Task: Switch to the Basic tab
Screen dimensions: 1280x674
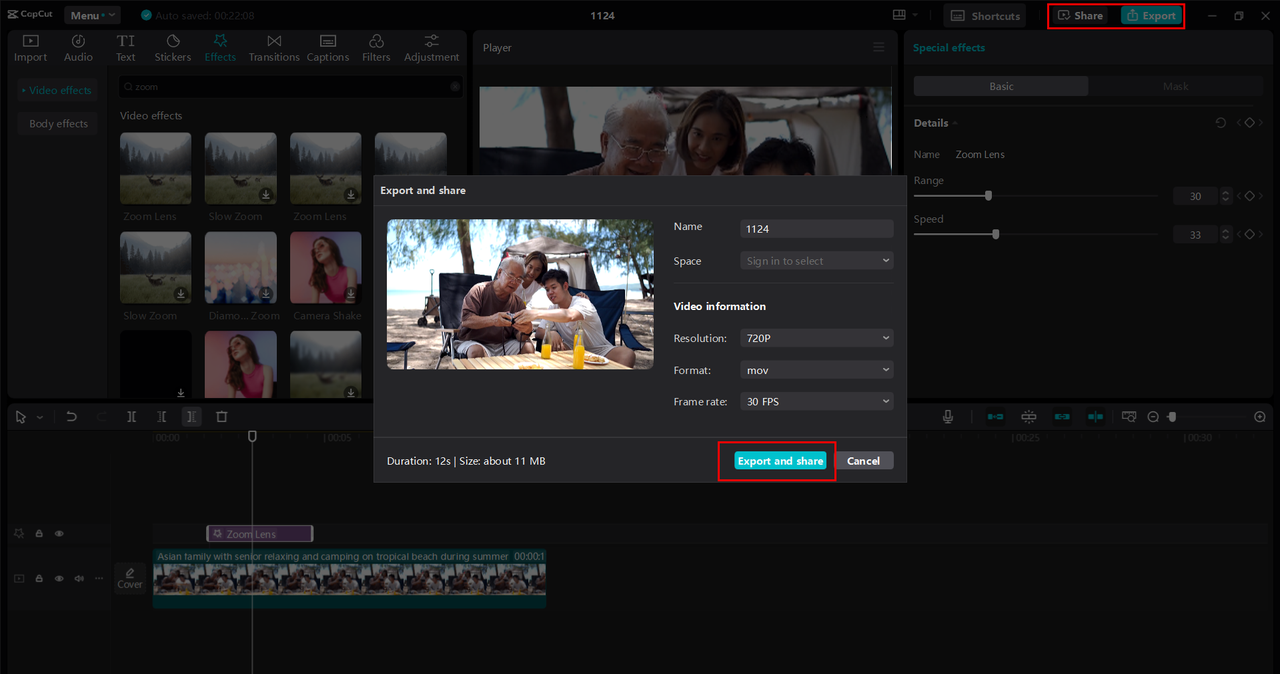Action: point(1001,87)
